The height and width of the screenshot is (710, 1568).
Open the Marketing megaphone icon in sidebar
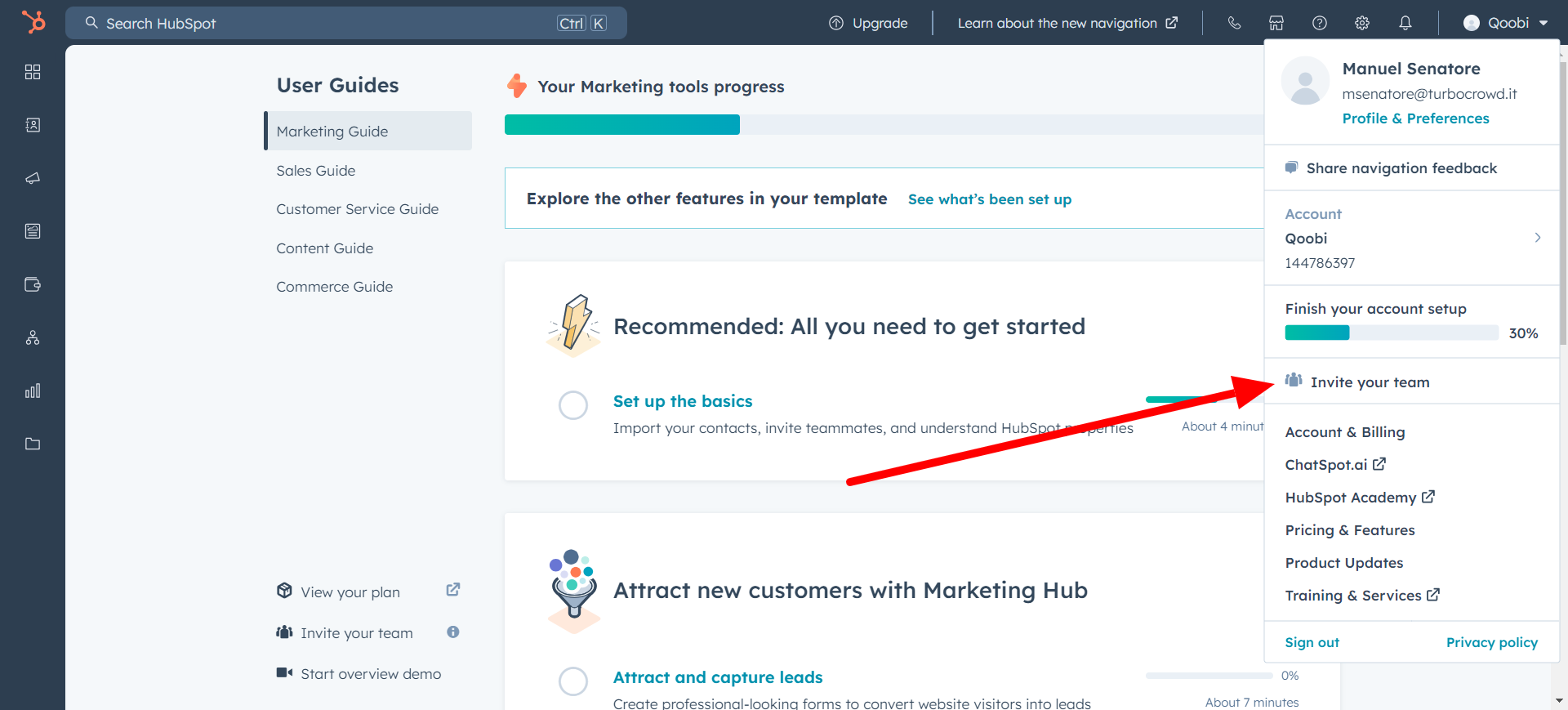(x=33, y=178)
